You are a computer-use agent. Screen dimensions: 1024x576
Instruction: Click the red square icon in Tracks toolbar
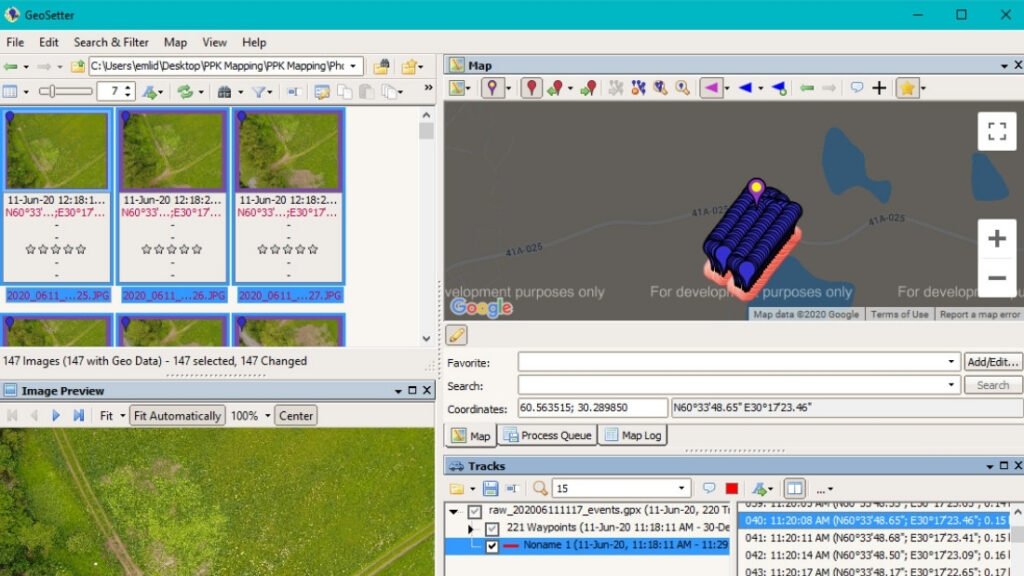pos(731,488)
